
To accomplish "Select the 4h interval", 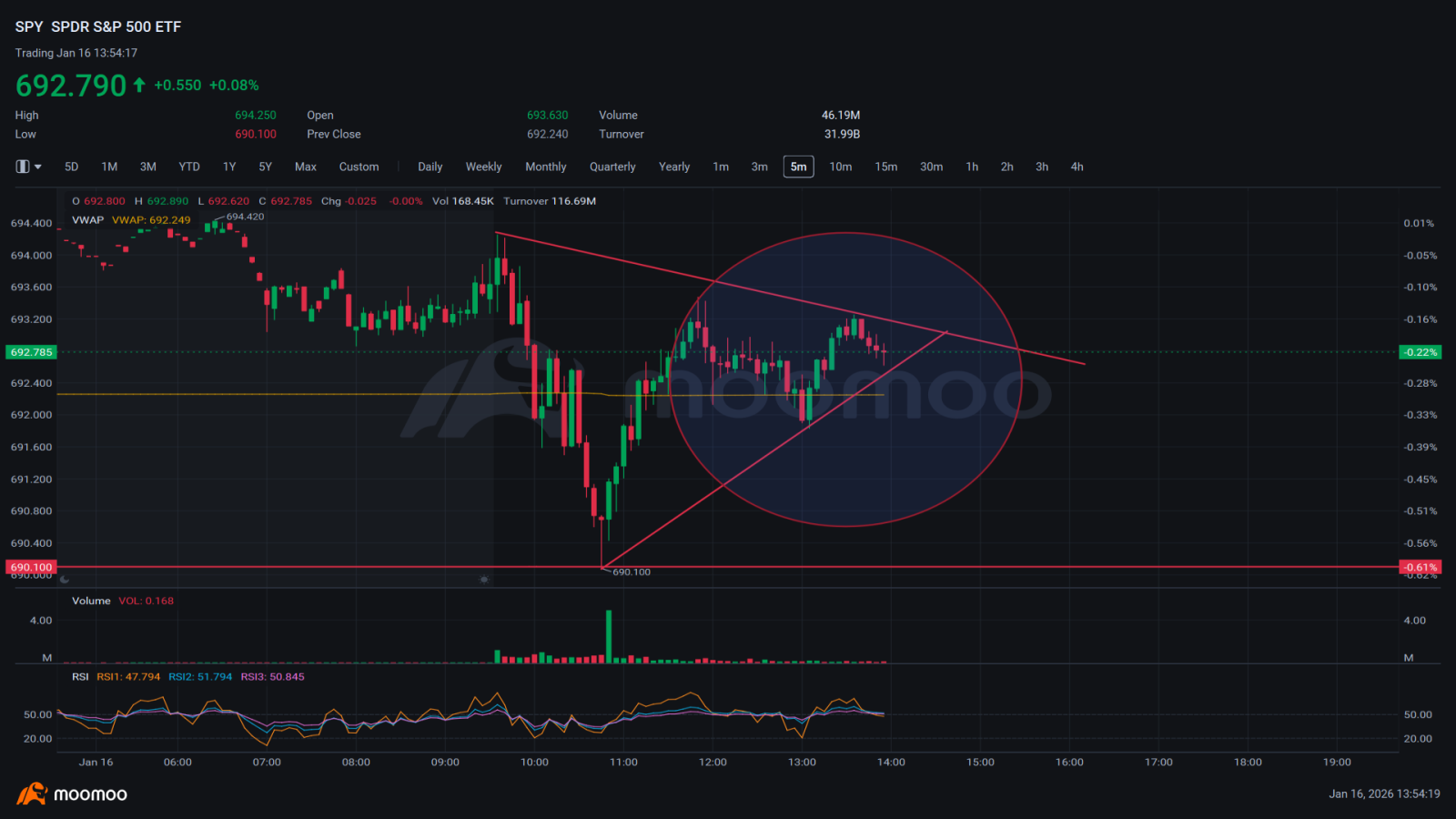I will click(1077, 167).
